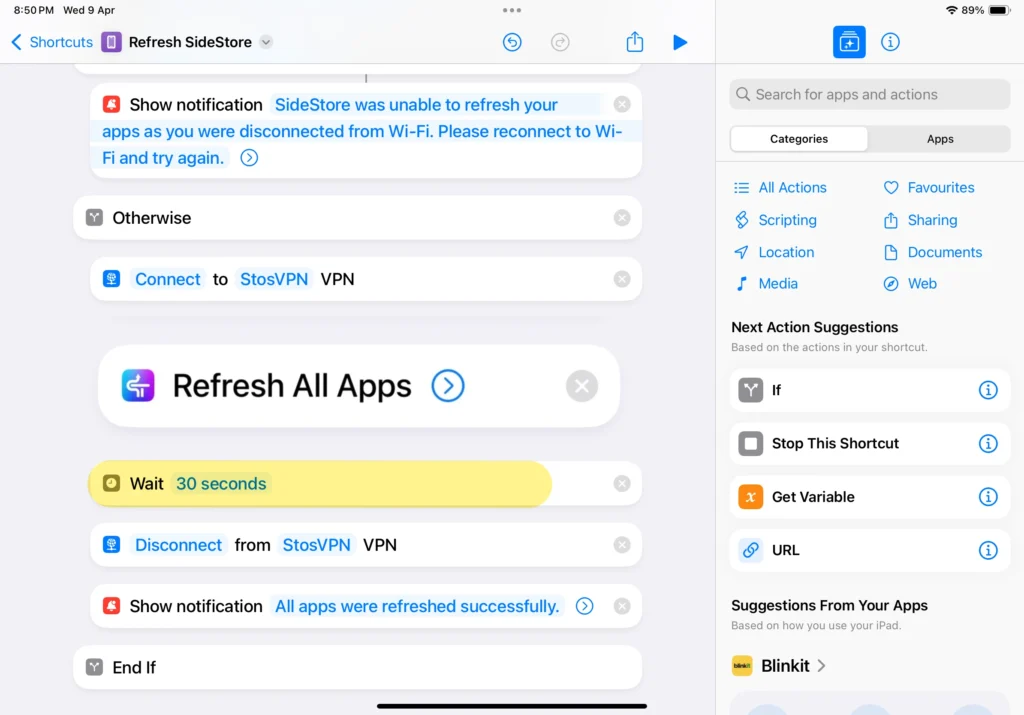This screenshot has height=715, width=1024.
Task: Remove the Refresh All Apps action
Action: coord(581,386)
